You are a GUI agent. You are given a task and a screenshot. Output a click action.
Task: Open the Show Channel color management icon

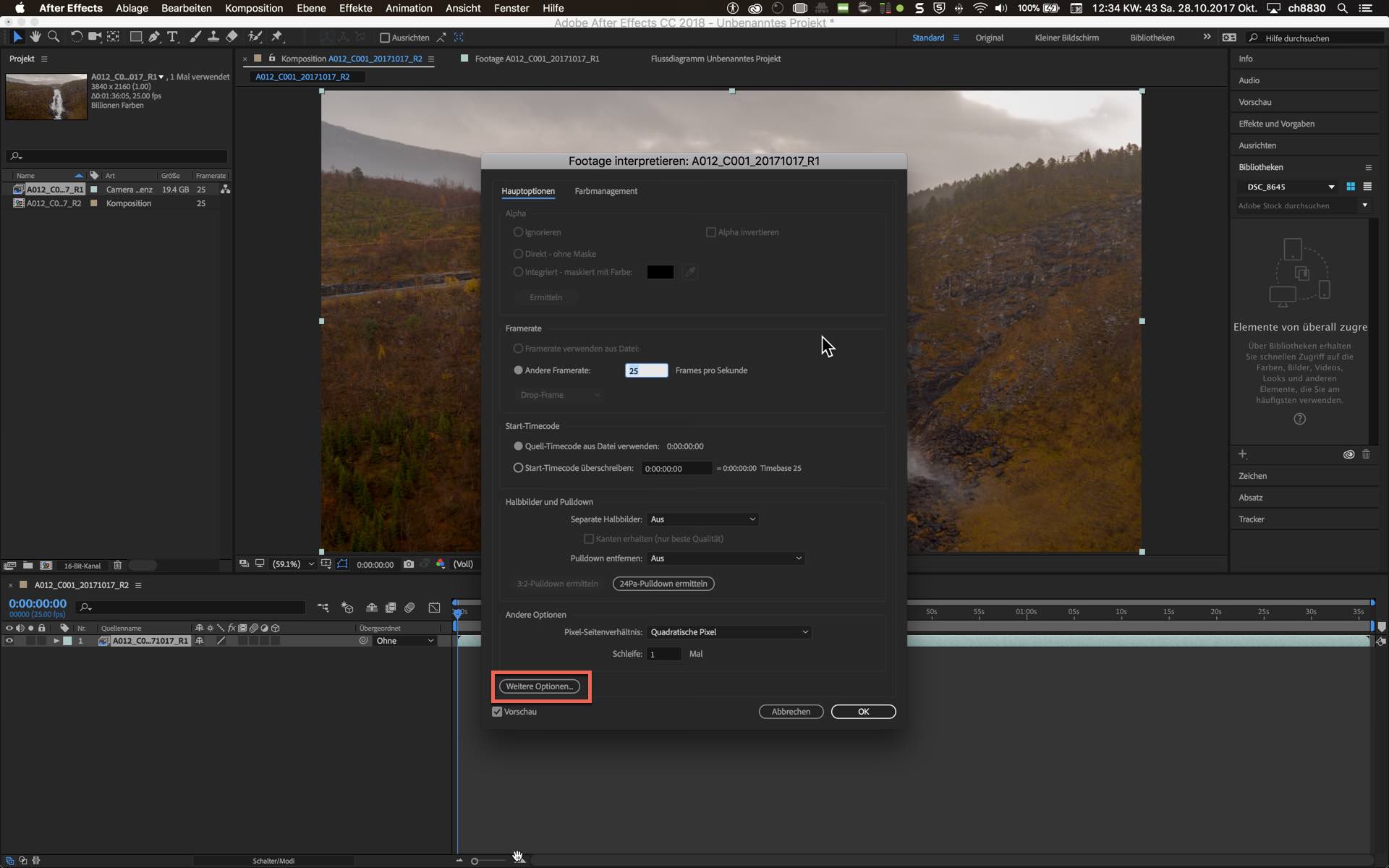[441, 564]
